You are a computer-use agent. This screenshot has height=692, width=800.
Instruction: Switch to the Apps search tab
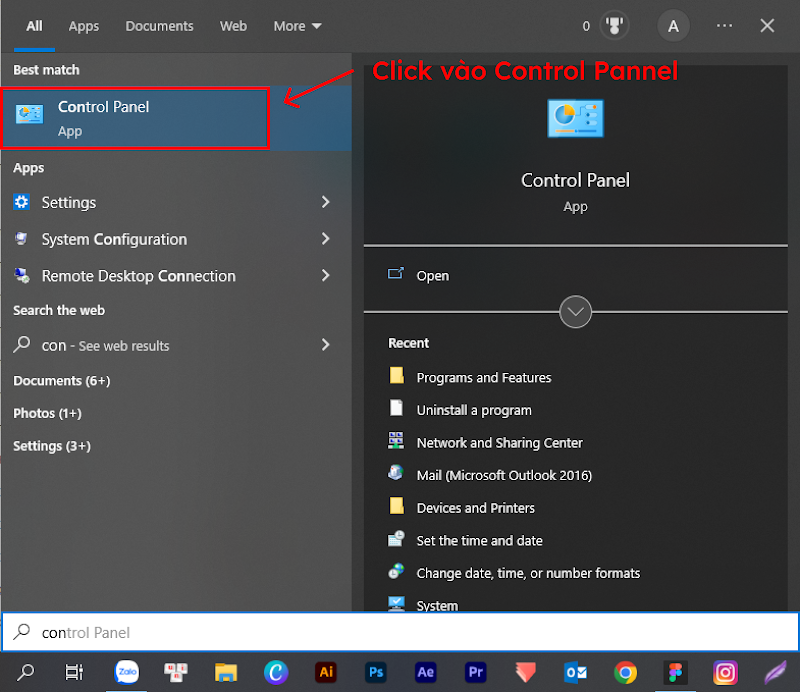pyautogui.click(x=84, y=26)
